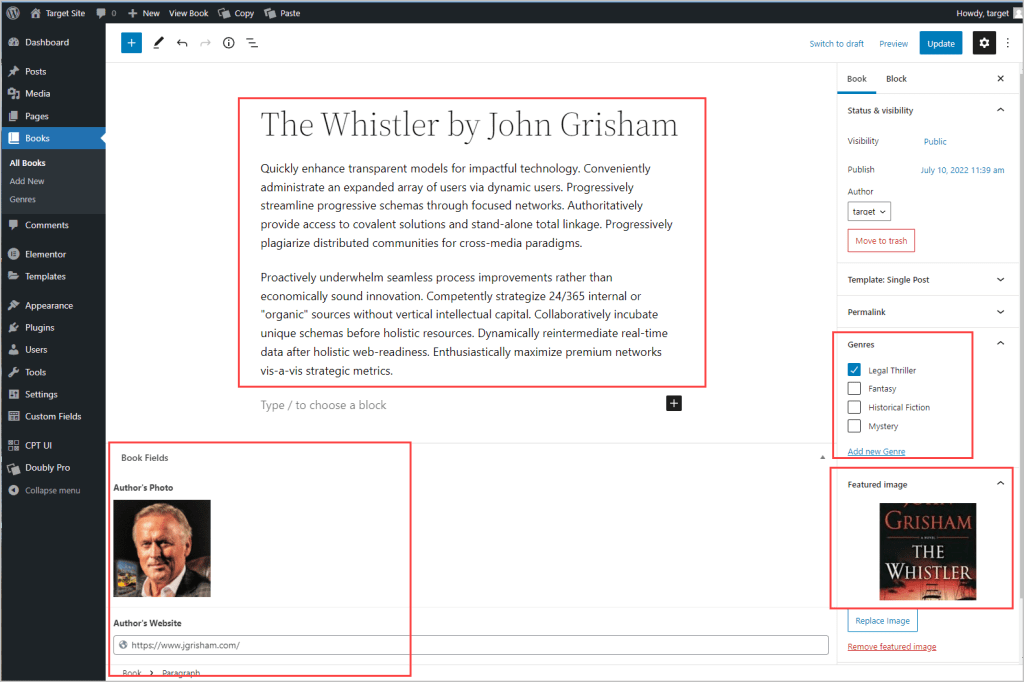Click the black add block plus icon
The height and width of the screenshot is (682, 1024).
[674, 403]
